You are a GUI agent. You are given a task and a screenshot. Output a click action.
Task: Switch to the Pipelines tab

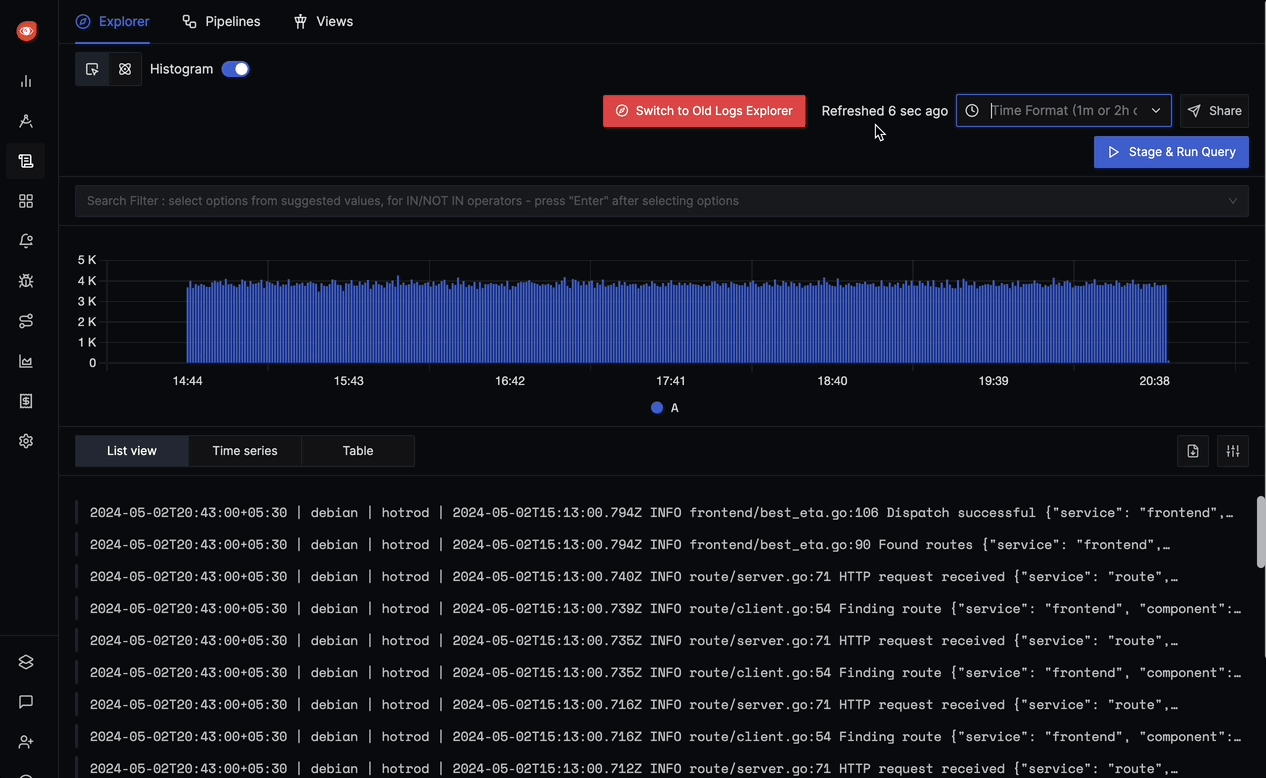click(x=221, y=21)
